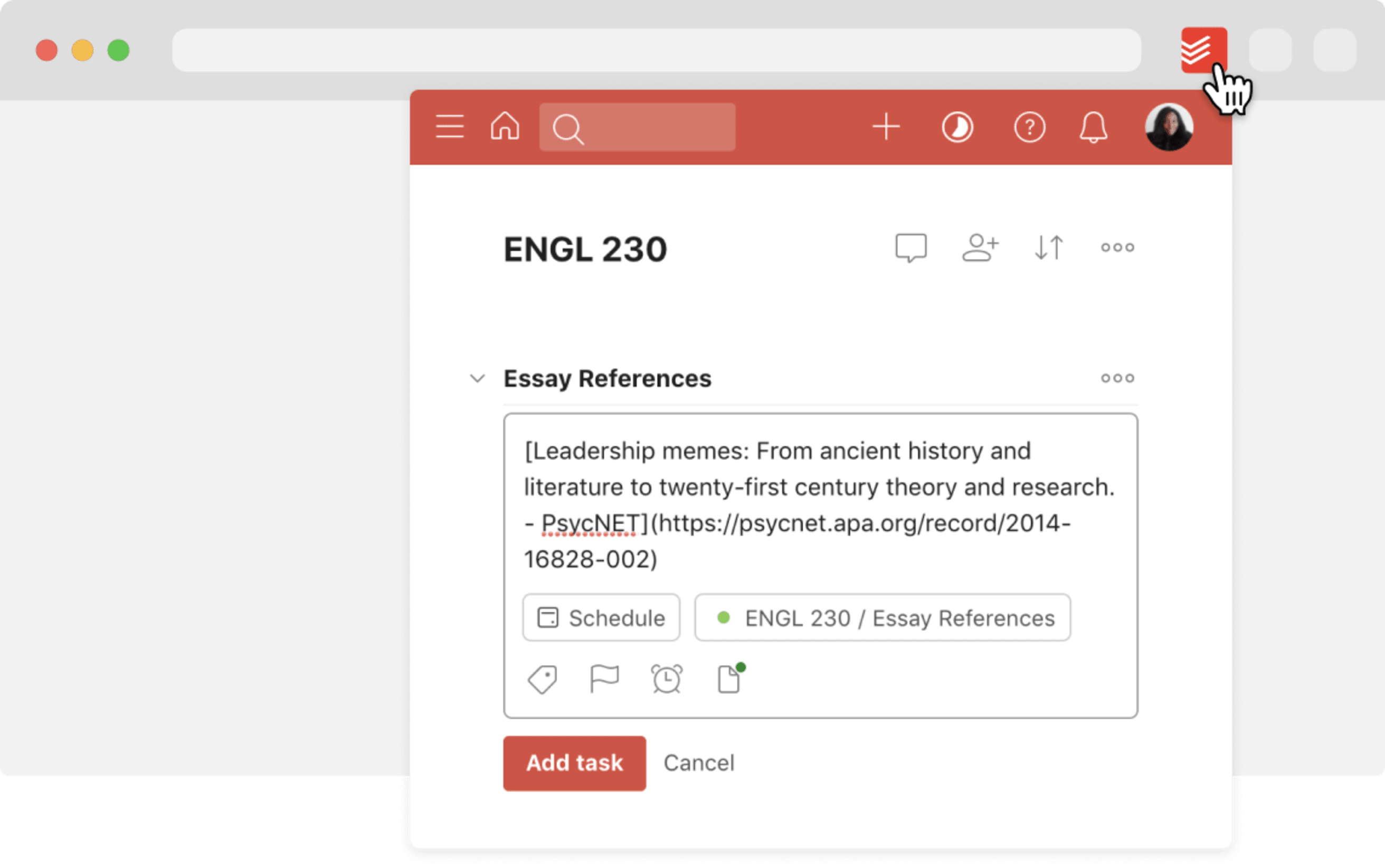Image resolution: width=1385 pixels, height=868 pixels.
Task: Open the ENGL 230 project comments icon
Action: coord(910,248)
